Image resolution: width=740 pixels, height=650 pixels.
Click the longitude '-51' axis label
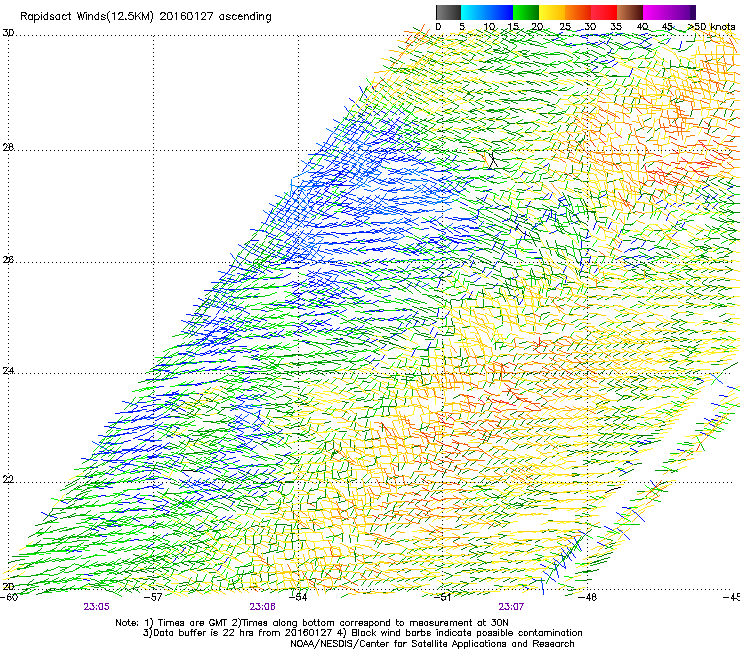coord(443,597)
